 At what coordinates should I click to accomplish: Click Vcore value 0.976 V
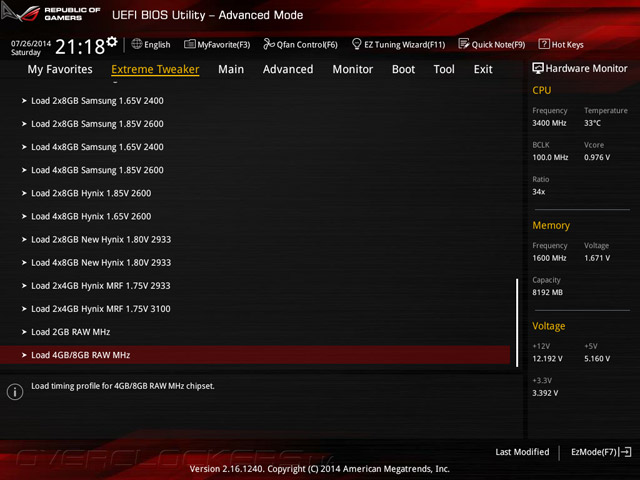point(597,157)
